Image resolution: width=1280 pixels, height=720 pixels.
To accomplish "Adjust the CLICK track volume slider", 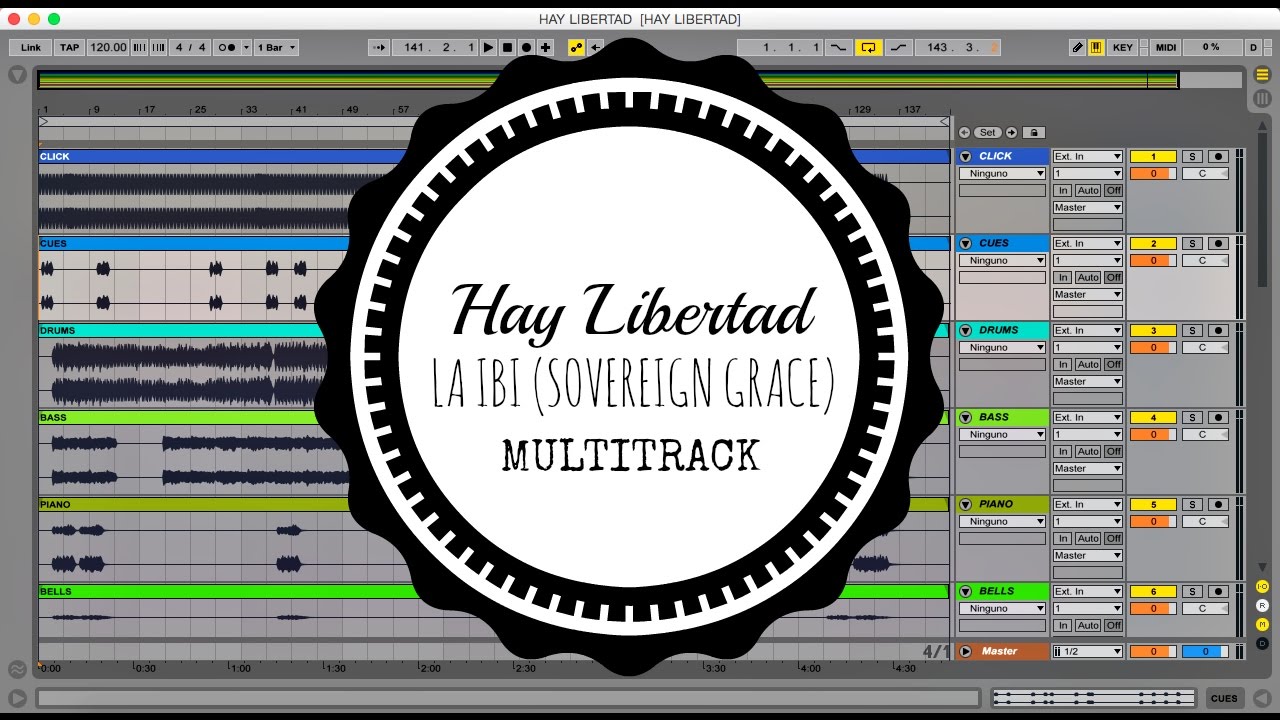I will tap(1152, 173).
